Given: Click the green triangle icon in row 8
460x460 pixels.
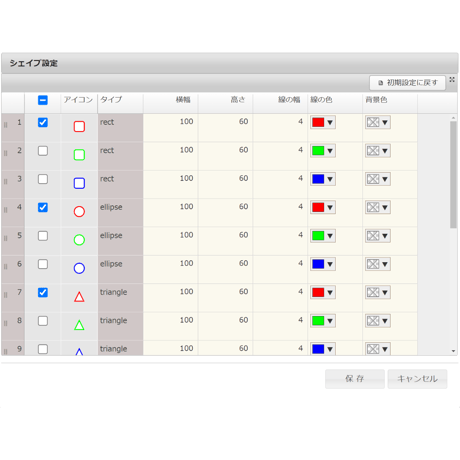Looking at the screenshot, I should coord(79,325).
